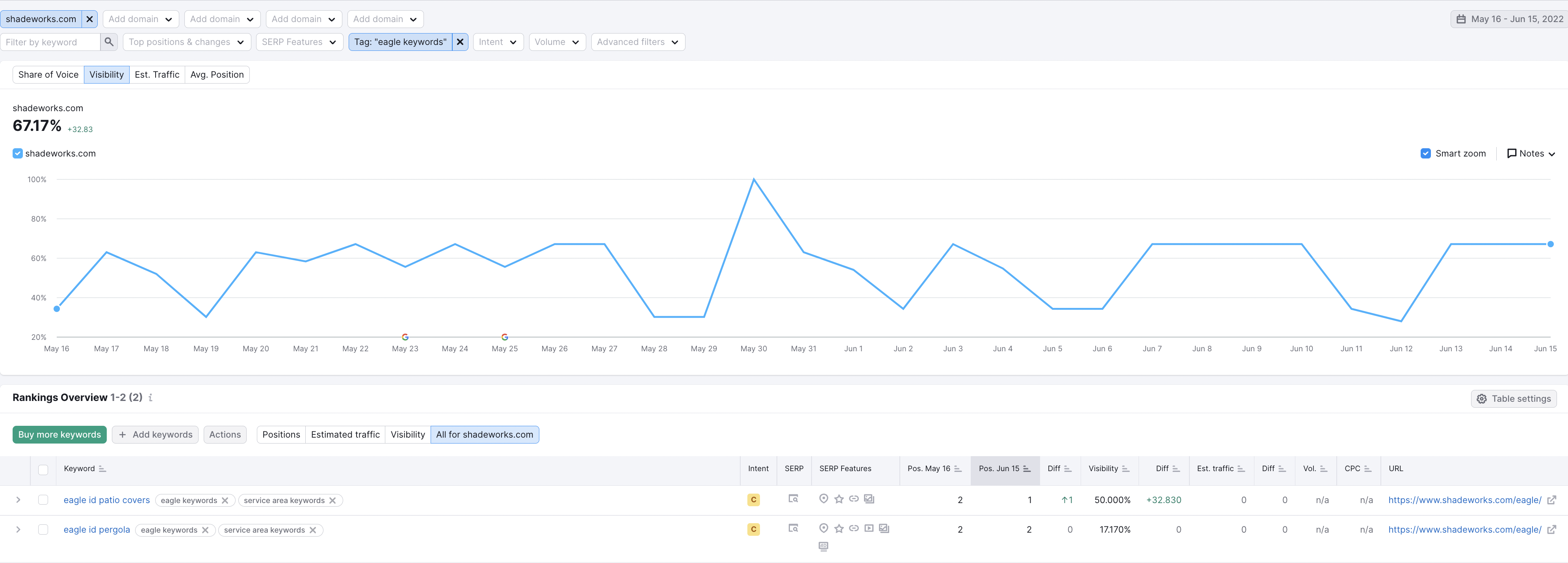Open external link icon for patio covers URL
1568x563 pixels.
click(1551, 500)
